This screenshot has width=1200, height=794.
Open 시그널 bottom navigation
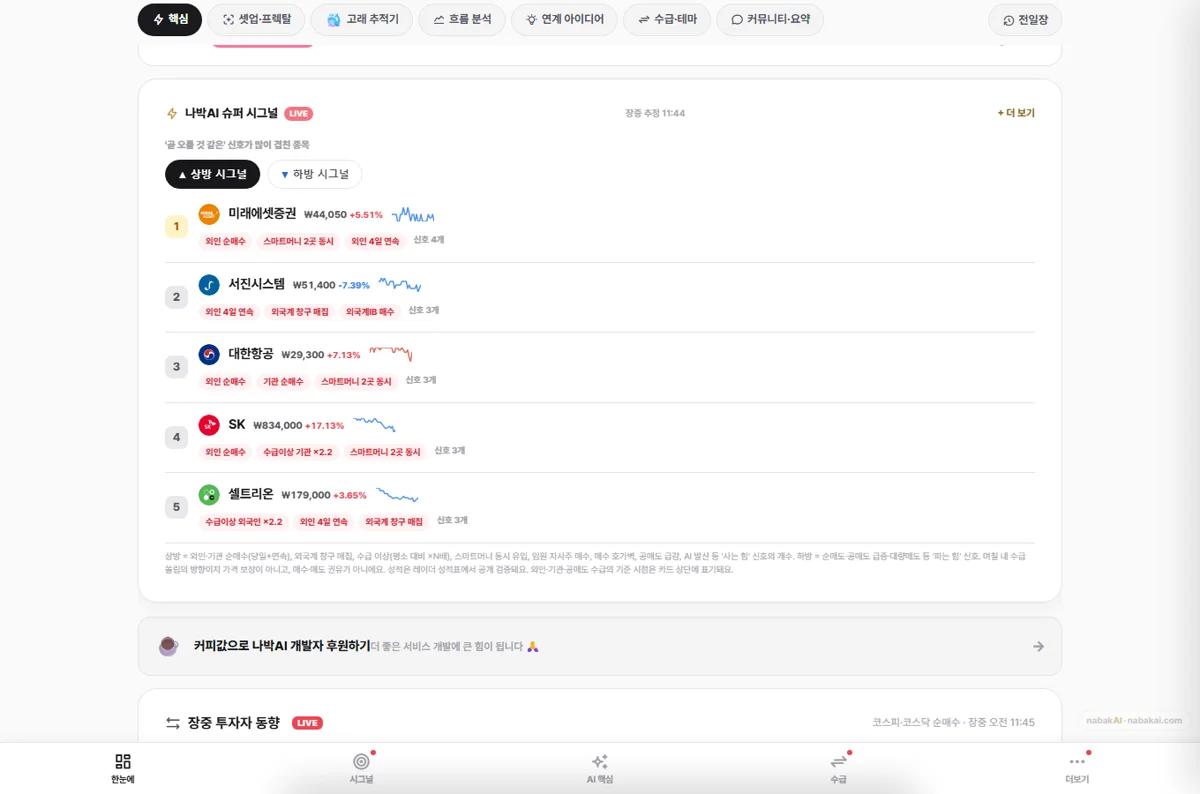[362, 768]
